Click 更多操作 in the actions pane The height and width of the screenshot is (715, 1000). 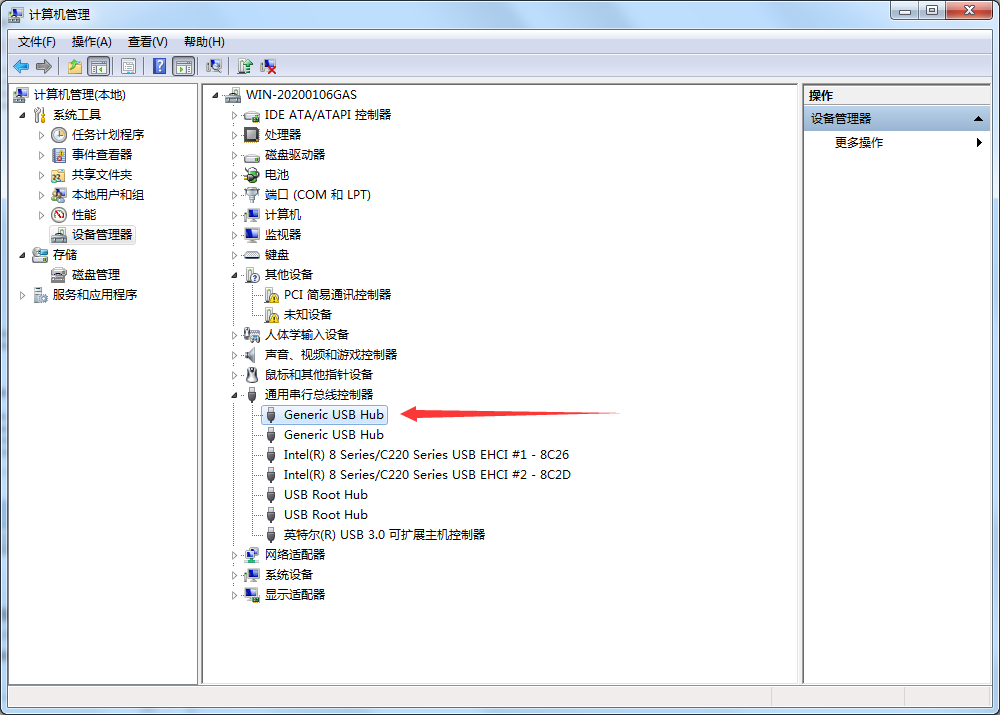coord(859,143)
